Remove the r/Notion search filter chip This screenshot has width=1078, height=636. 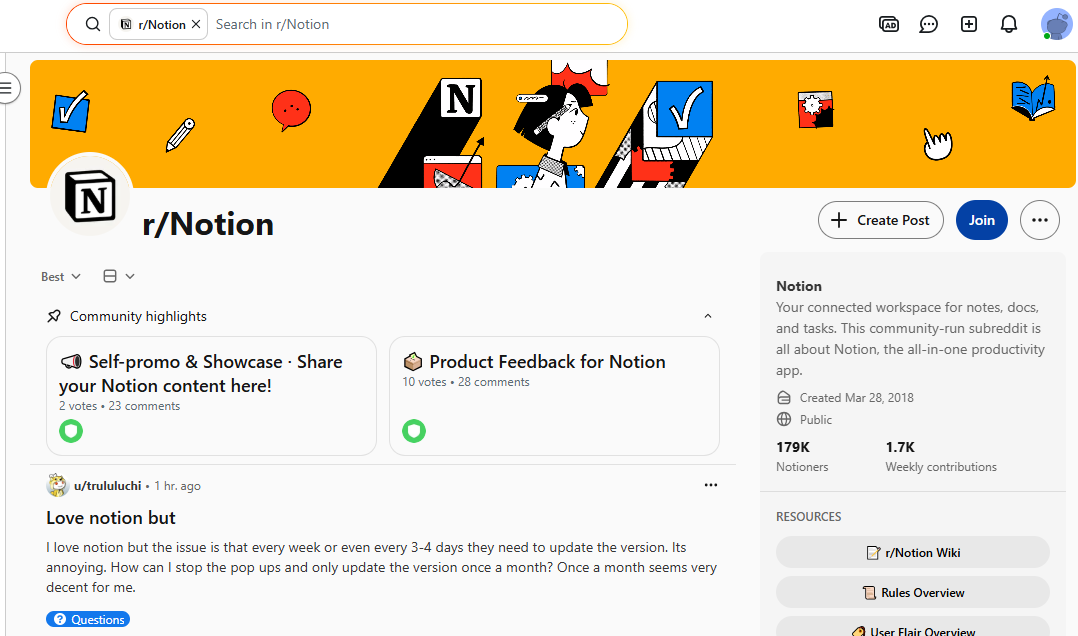[196, 24]
